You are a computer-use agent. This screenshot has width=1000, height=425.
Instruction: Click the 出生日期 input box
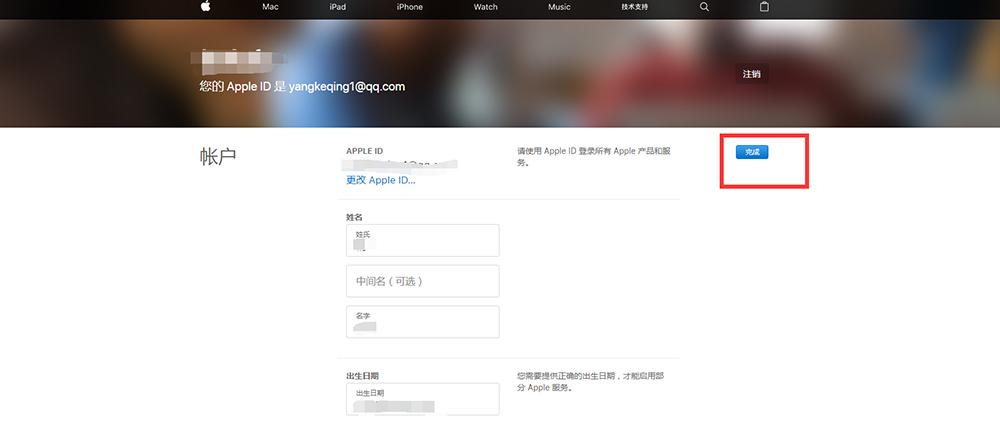click(422, 399)
